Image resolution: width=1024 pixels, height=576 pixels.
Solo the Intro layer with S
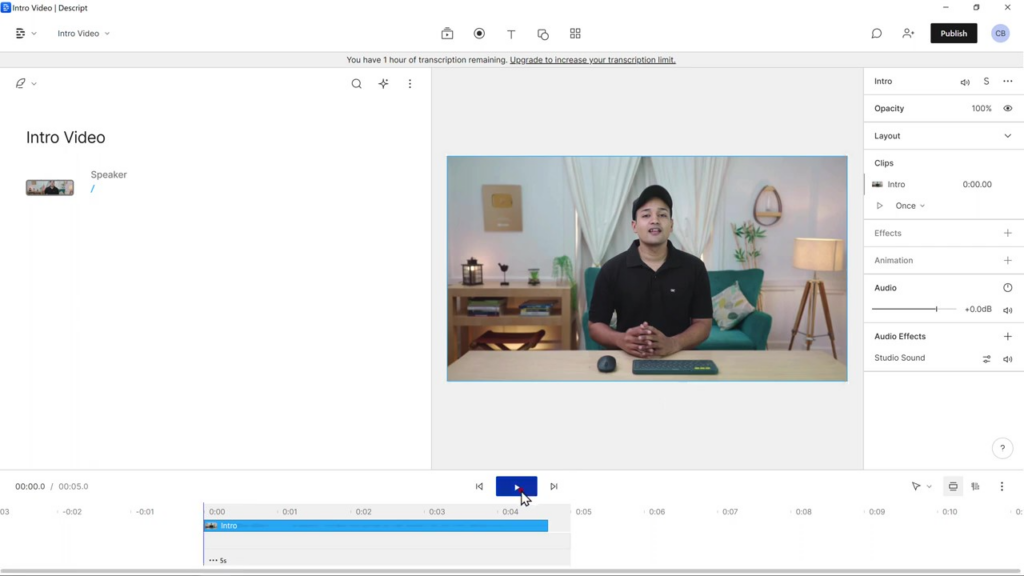click(986, 82)
